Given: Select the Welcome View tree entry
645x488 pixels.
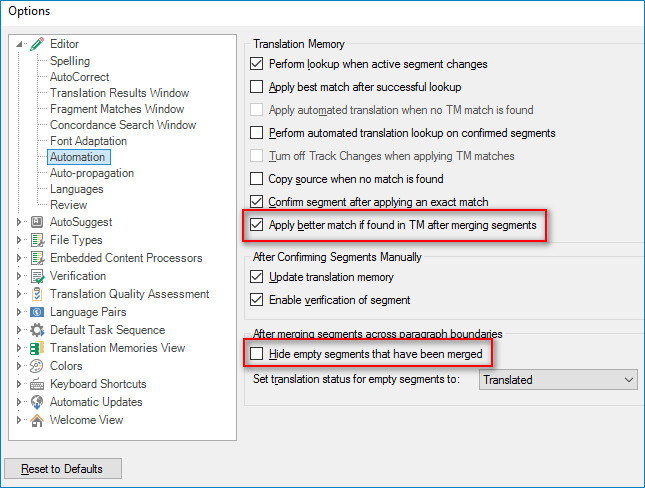Looking at the screenshot, I should coord(86,420).
